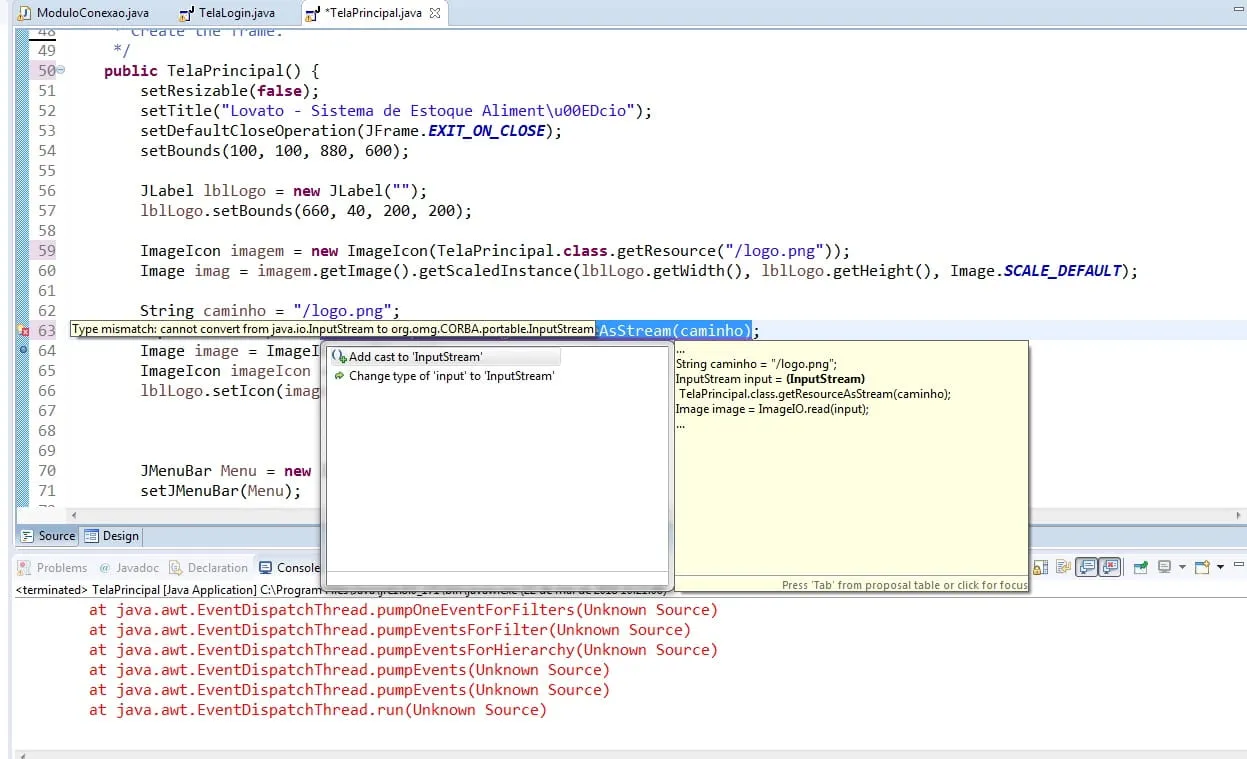The image size is (1247, 759).
Task: Click 'Image image = ImageIO.read(input);' in preview
Action: pos(772,409)
